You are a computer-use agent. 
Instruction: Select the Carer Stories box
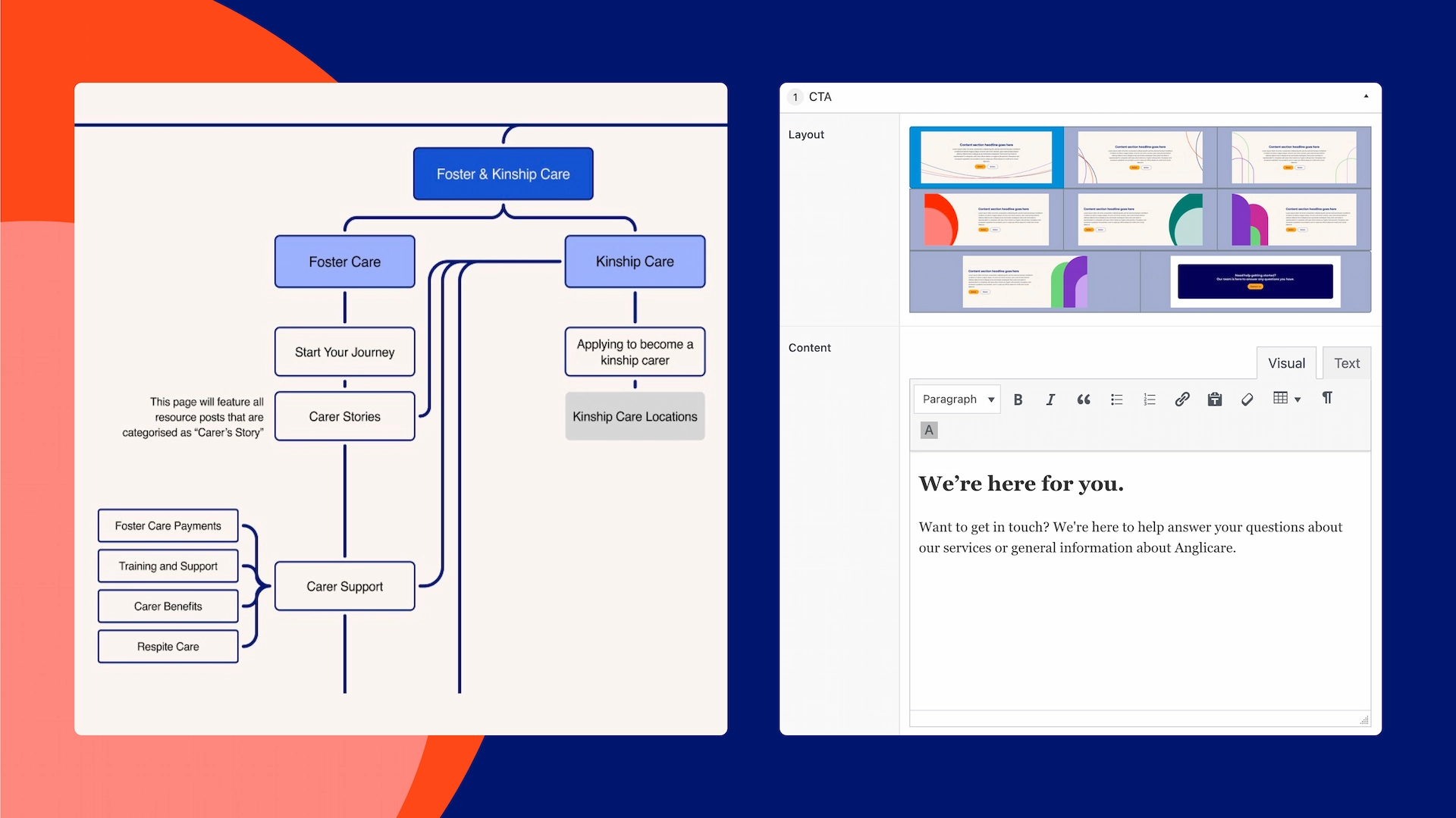pyautogui.click(x=344, y=417)
